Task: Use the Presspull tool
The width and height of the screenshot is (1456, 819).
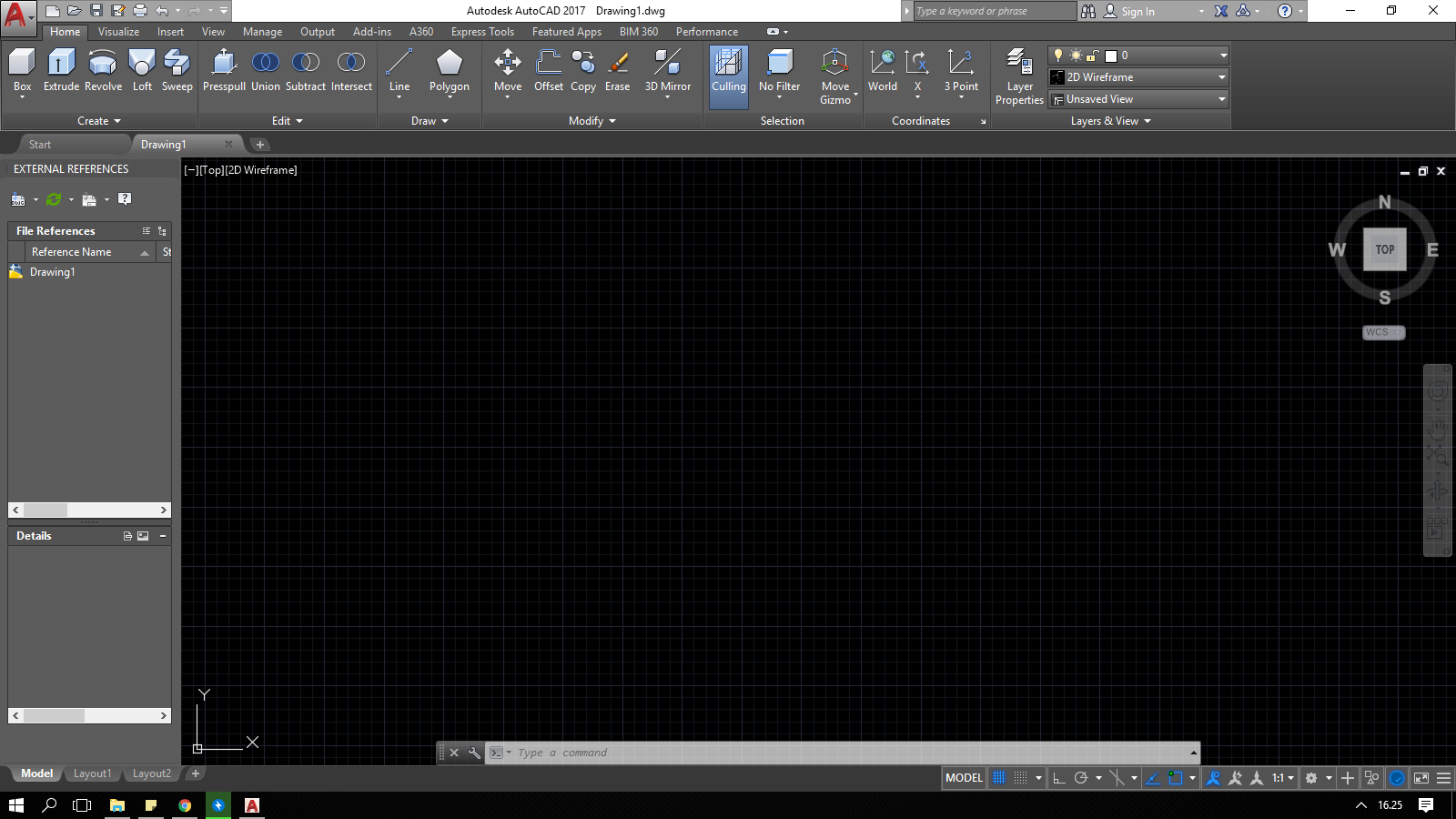Action: pyautogui.click(x=224, y=71)
